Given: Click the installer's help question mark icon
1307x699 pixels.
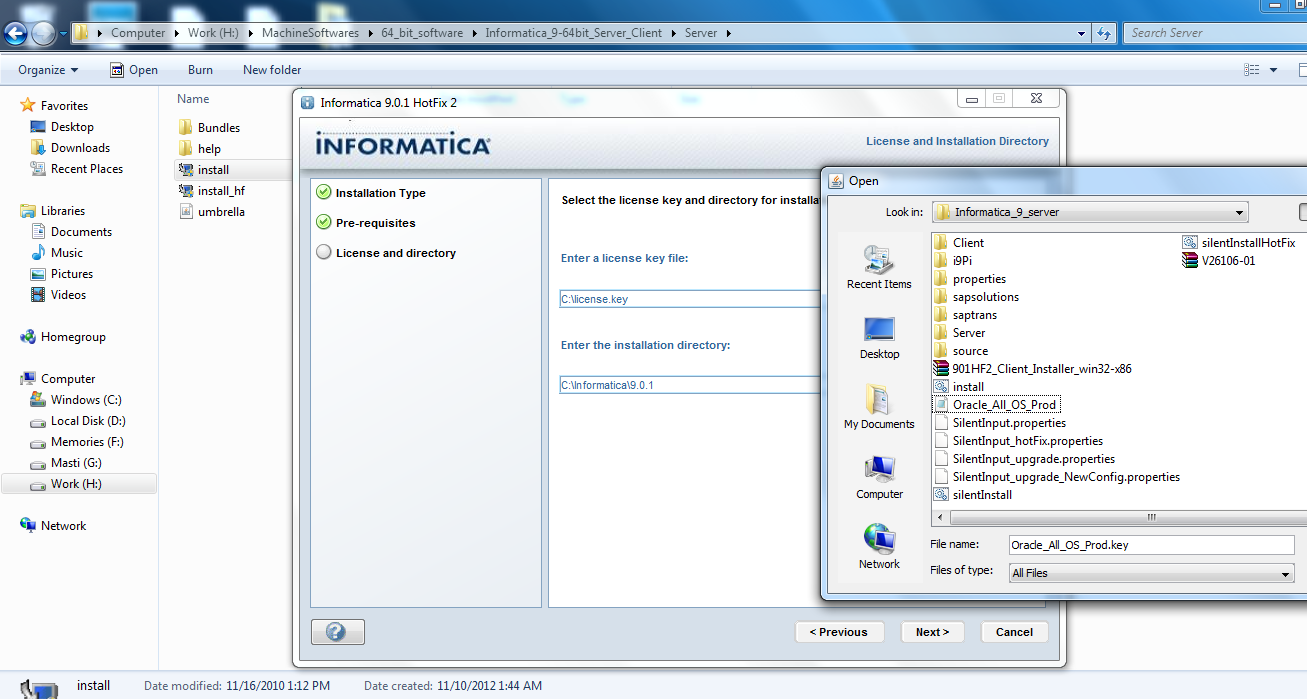Looking at the screenshot, I should click(x=337, y=631).
